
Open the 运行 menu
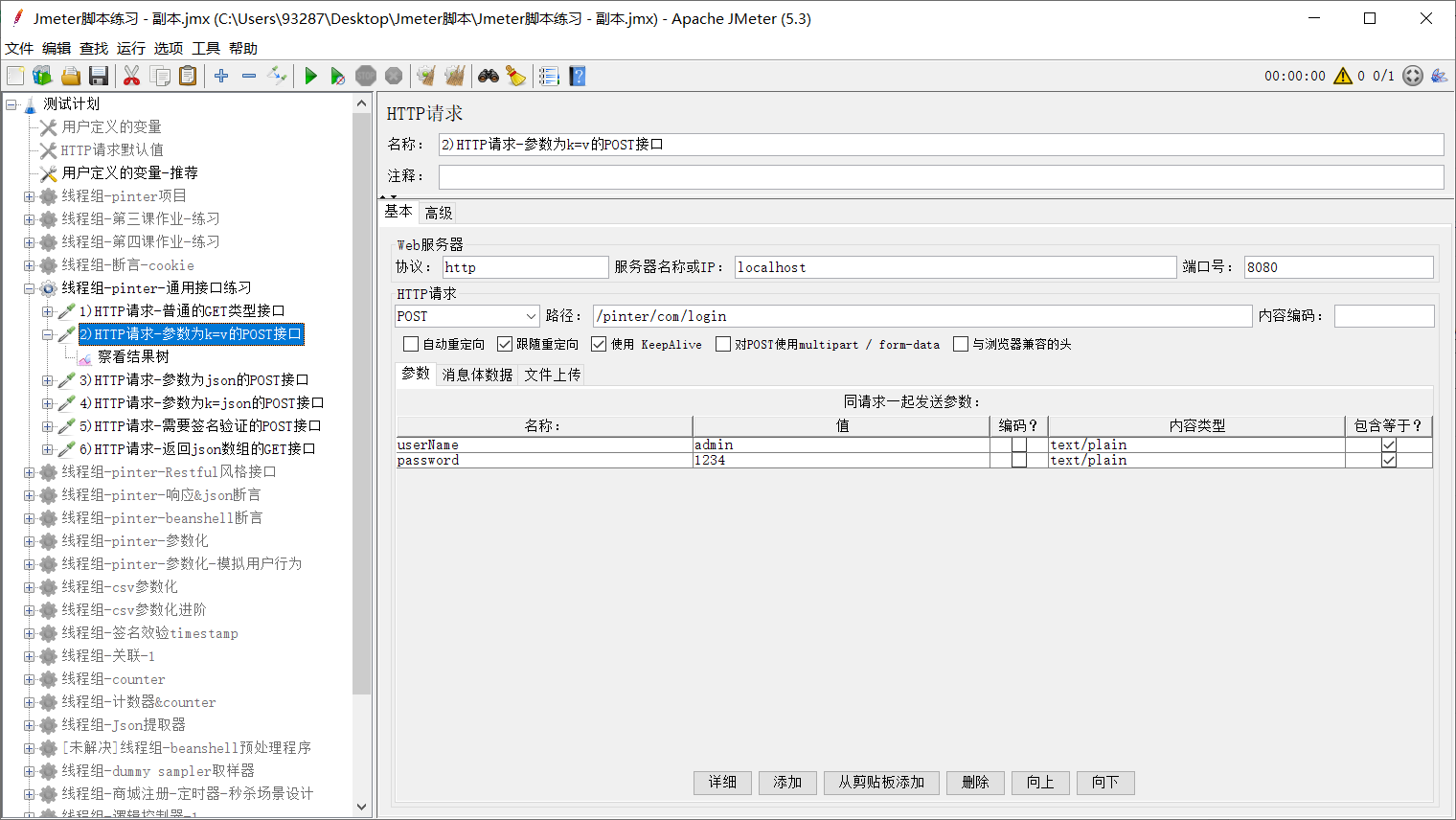(131, 48)
